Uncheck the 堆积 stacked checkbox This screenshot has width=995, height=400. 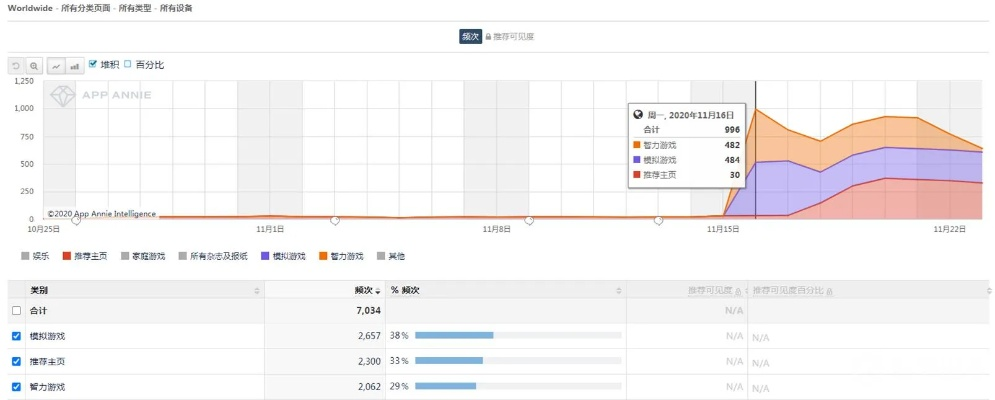click(94, 64)
